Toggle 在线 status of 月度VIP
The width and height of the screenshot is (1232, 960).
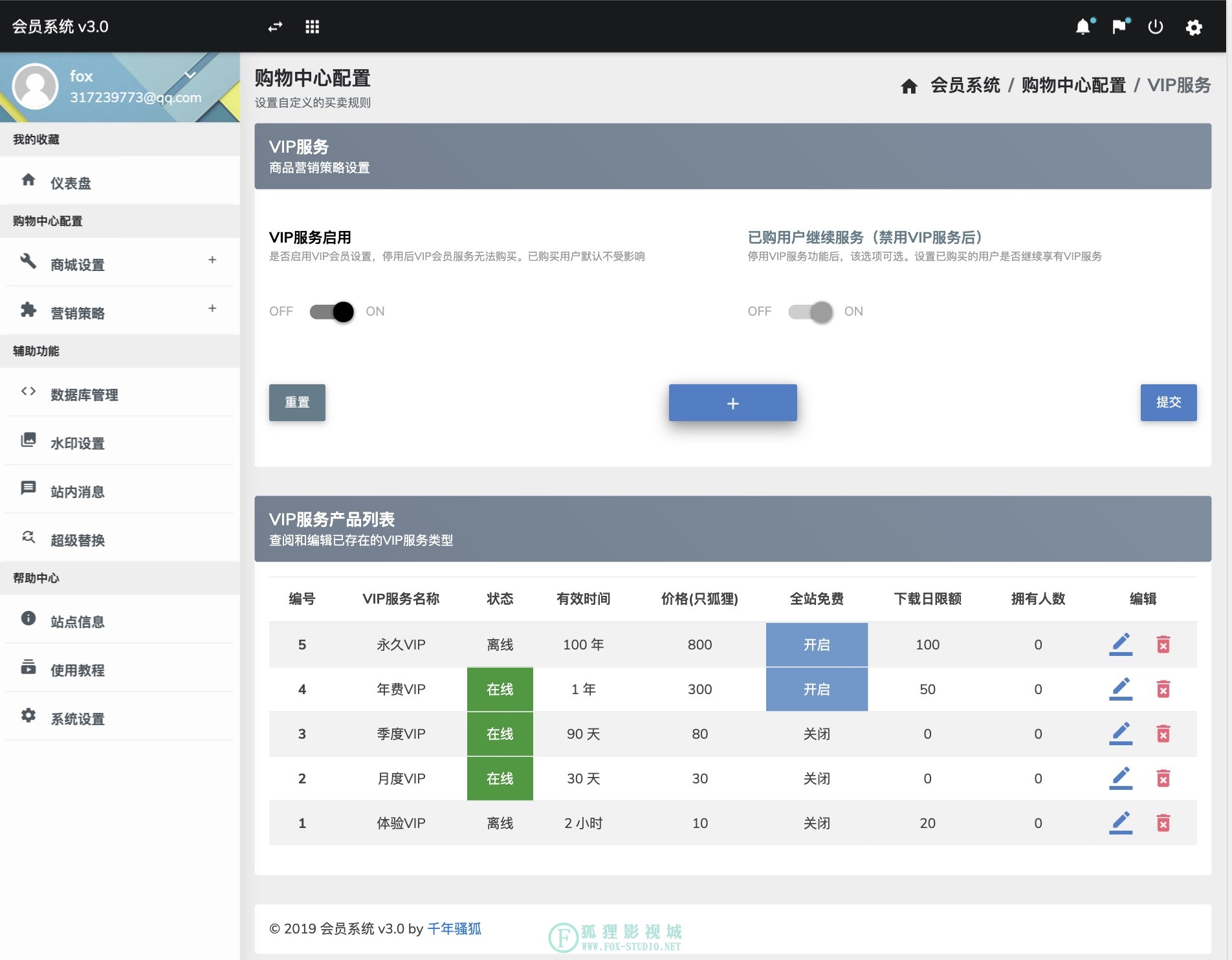(500, 778)
